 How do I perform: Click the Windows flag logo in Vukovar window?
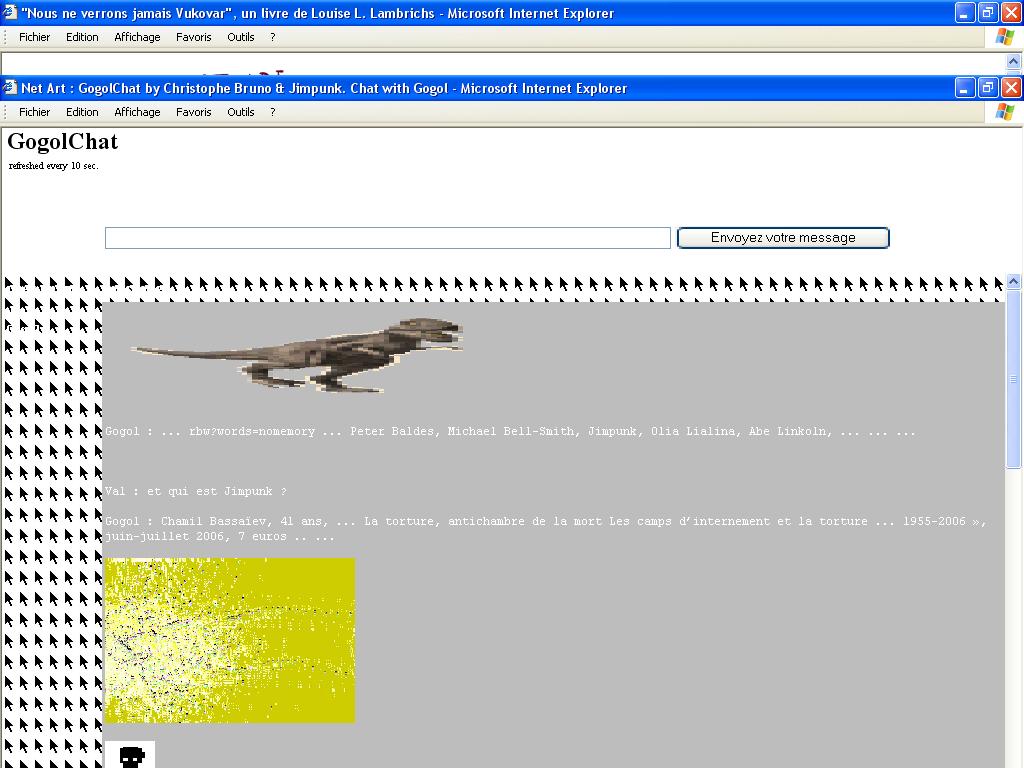[1004, 37]
